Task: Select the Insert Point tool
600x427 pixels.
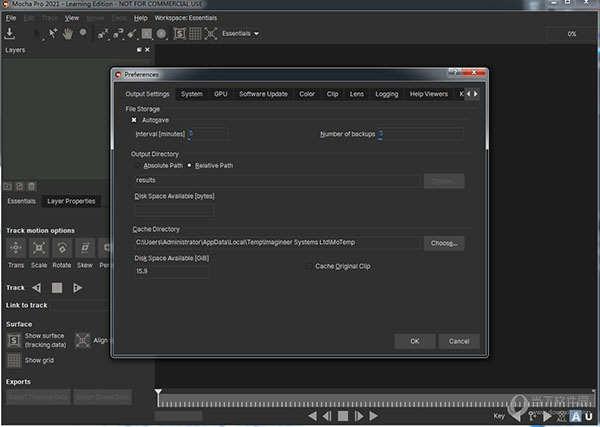Action: click(x=53, y=34)
